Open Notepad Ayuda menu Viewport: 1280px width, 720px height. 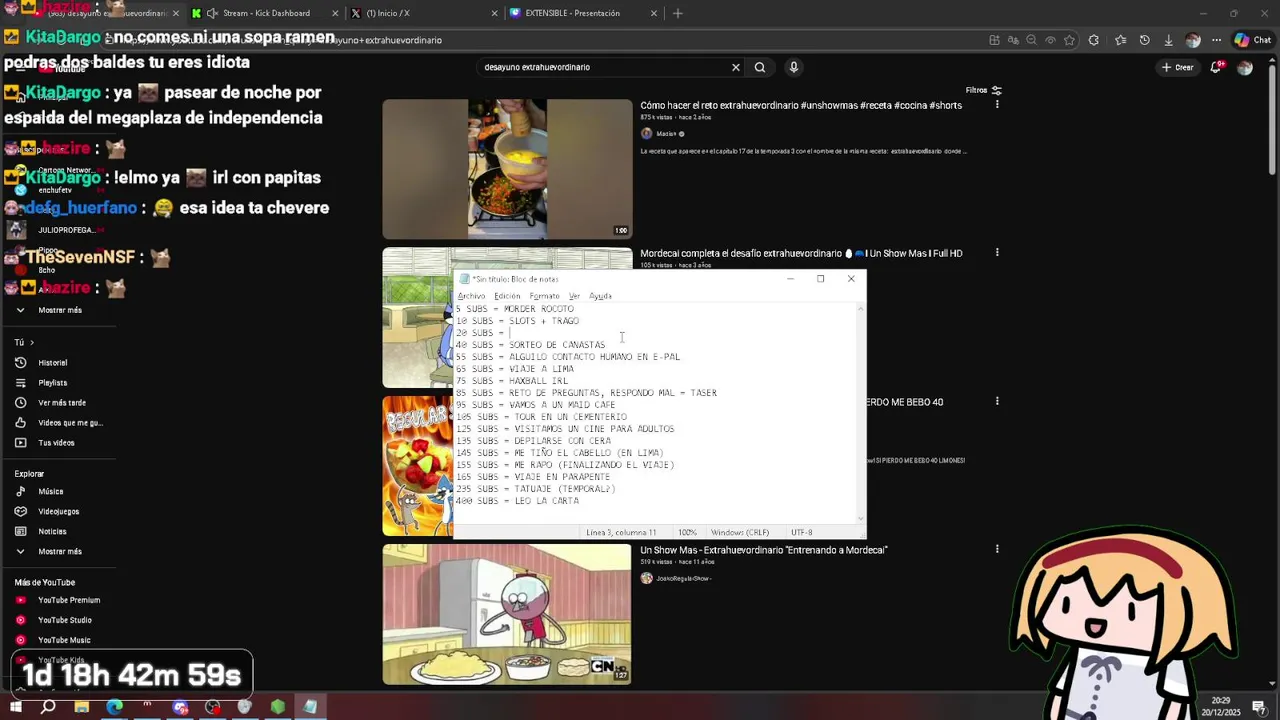point(600,296)
